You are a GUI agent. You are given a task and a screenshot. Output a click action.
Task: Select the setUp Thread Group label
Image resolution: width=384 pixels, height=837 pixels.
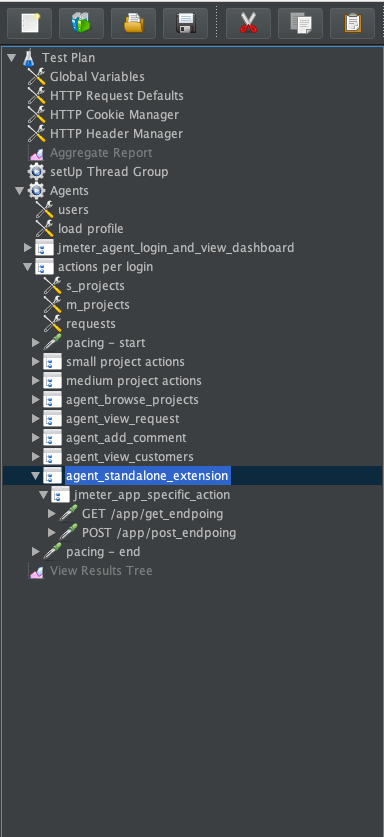coord(109,172)
